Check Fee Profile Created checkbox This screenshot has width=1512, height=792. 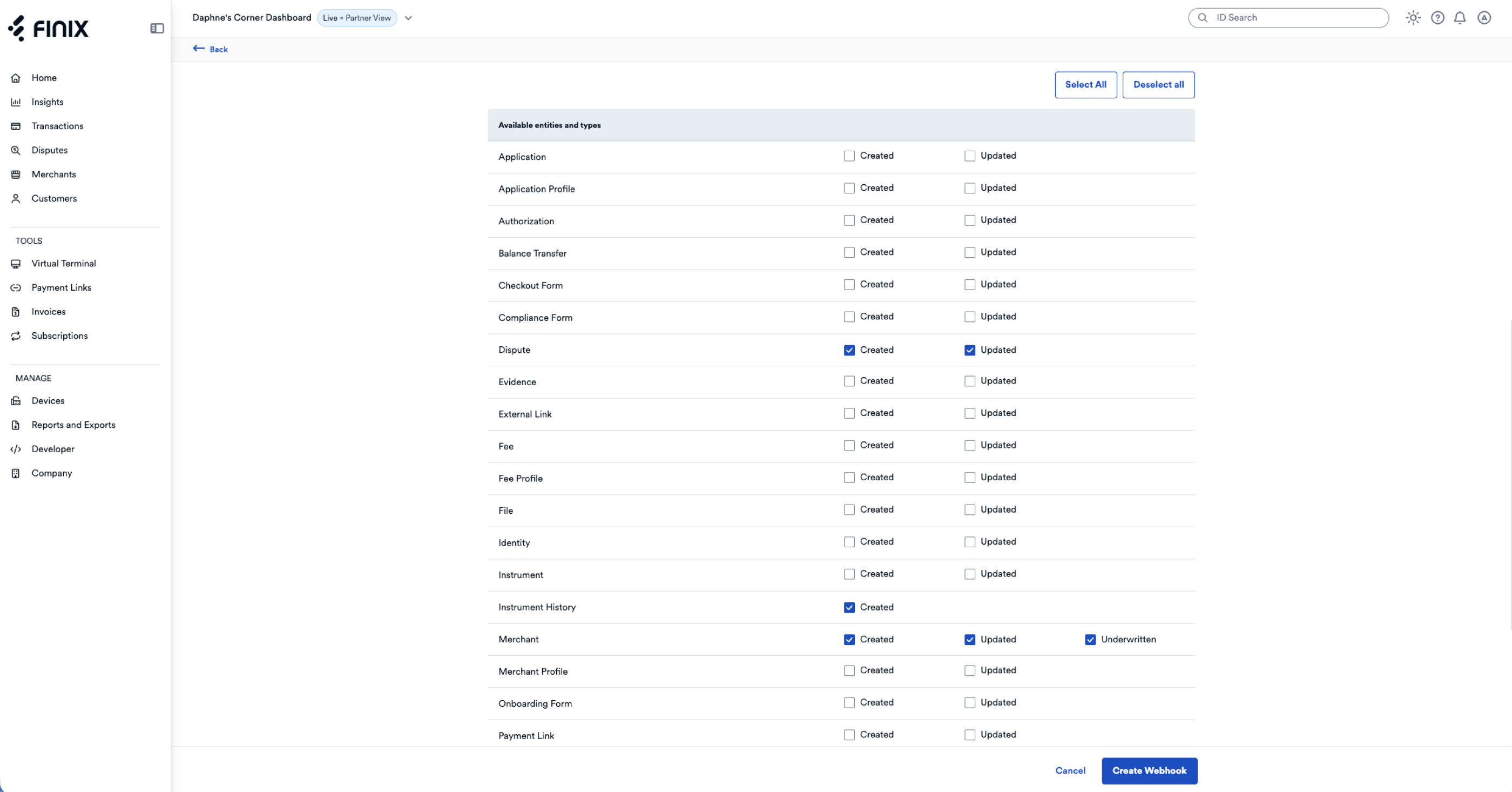pos(849,478)
